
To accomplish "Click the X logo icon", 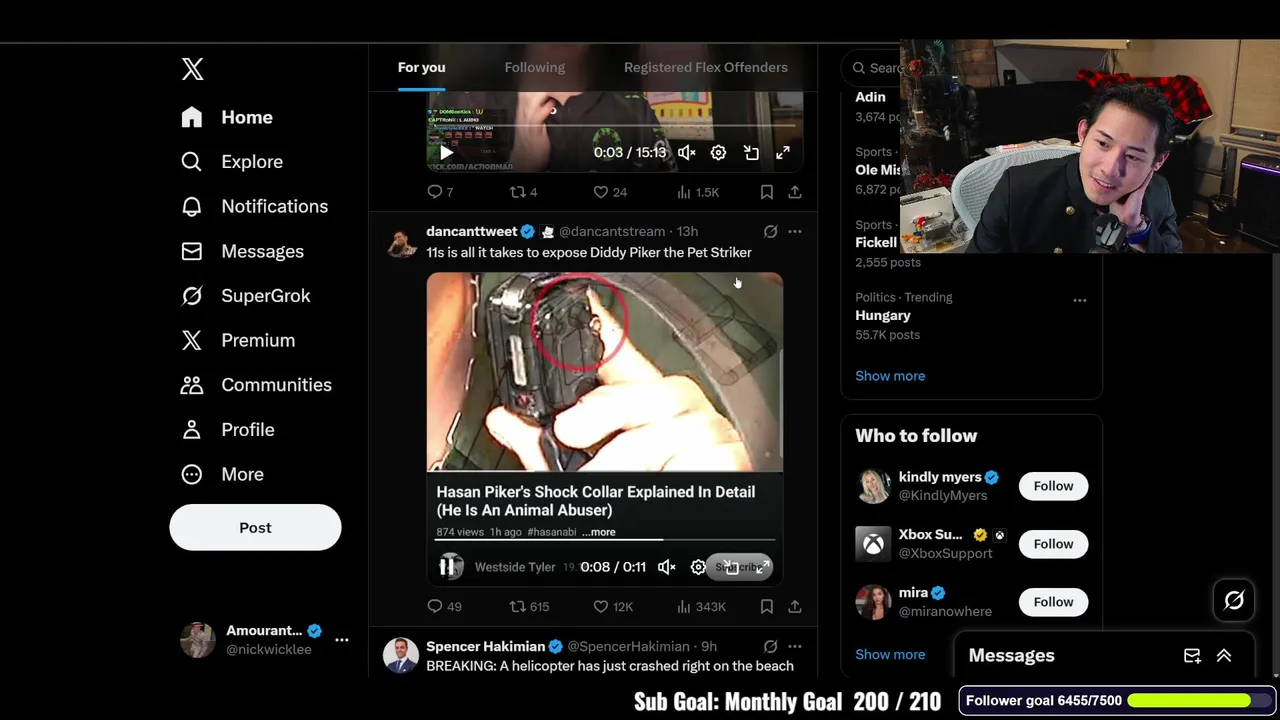I will click(193, 69).
